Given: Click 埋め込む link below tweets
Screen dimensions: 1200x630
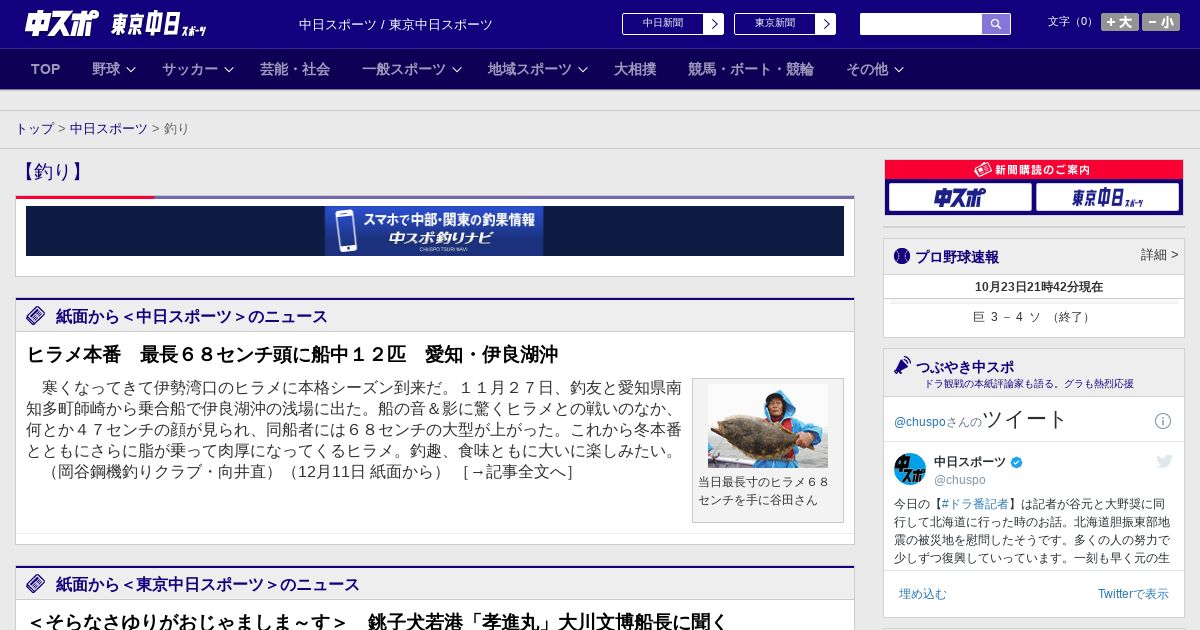Looking at the screenshot, I should point(922,594).
